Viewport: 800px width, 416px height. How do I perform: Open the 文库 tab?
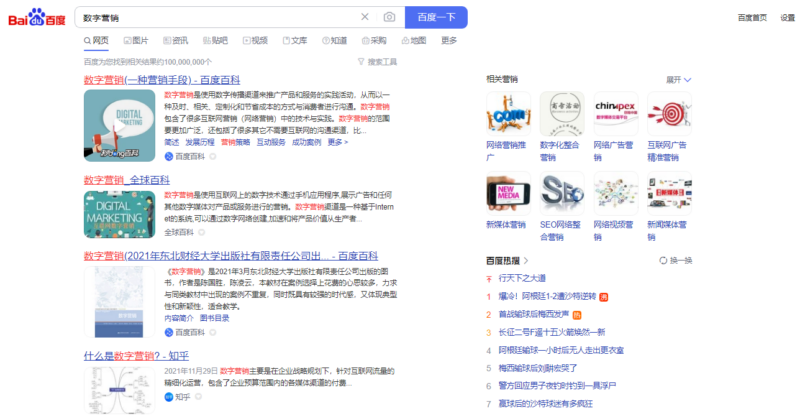point(295,40)
